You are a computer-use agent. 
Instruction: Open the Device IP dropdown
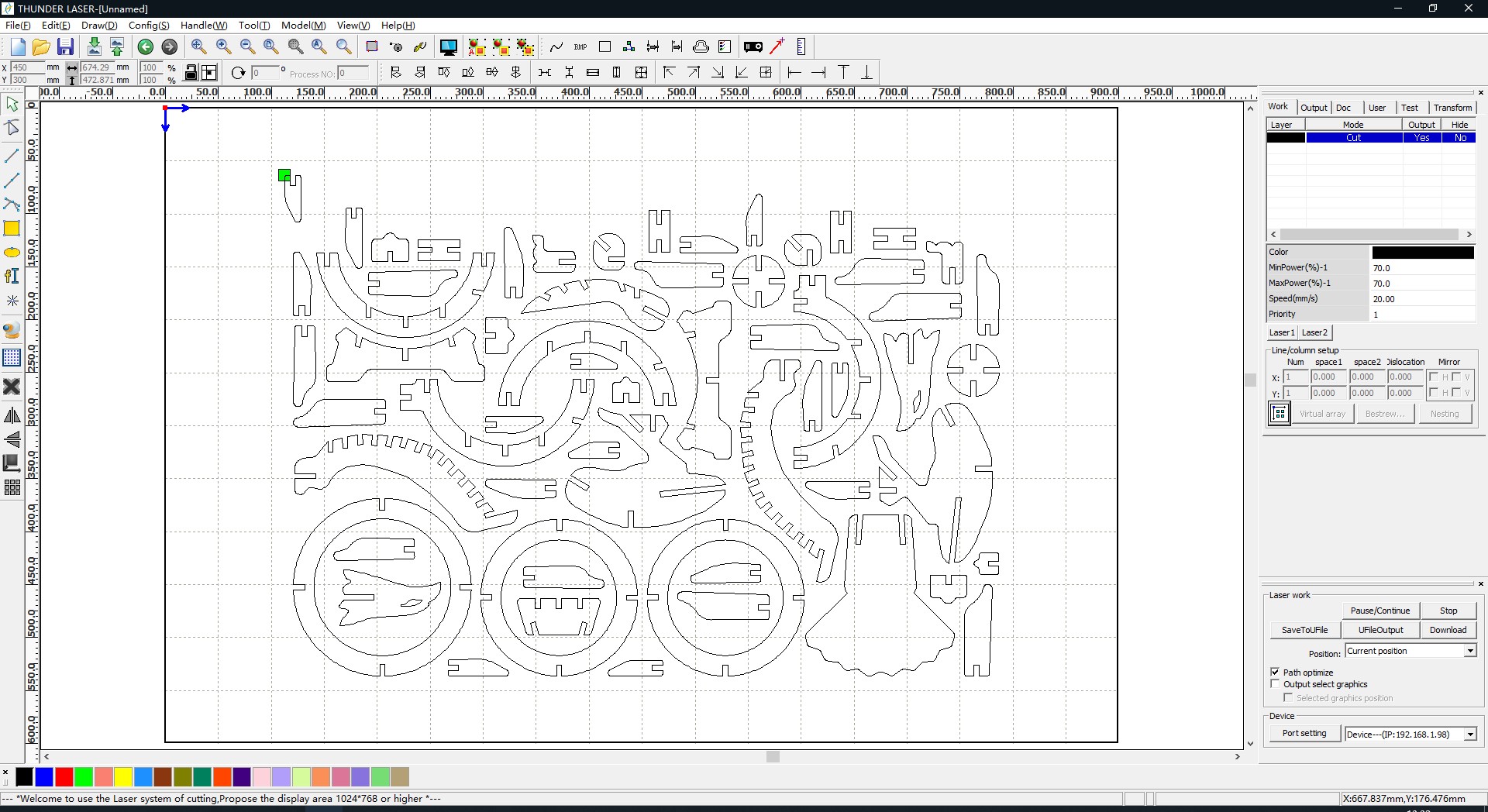pos(1469,735)
